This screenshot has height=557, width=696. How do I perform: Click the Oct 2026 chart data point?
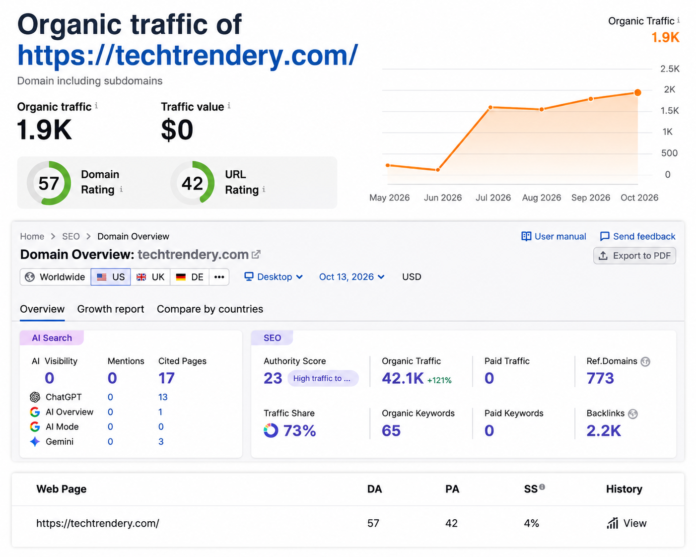click(x=638, y=92)
